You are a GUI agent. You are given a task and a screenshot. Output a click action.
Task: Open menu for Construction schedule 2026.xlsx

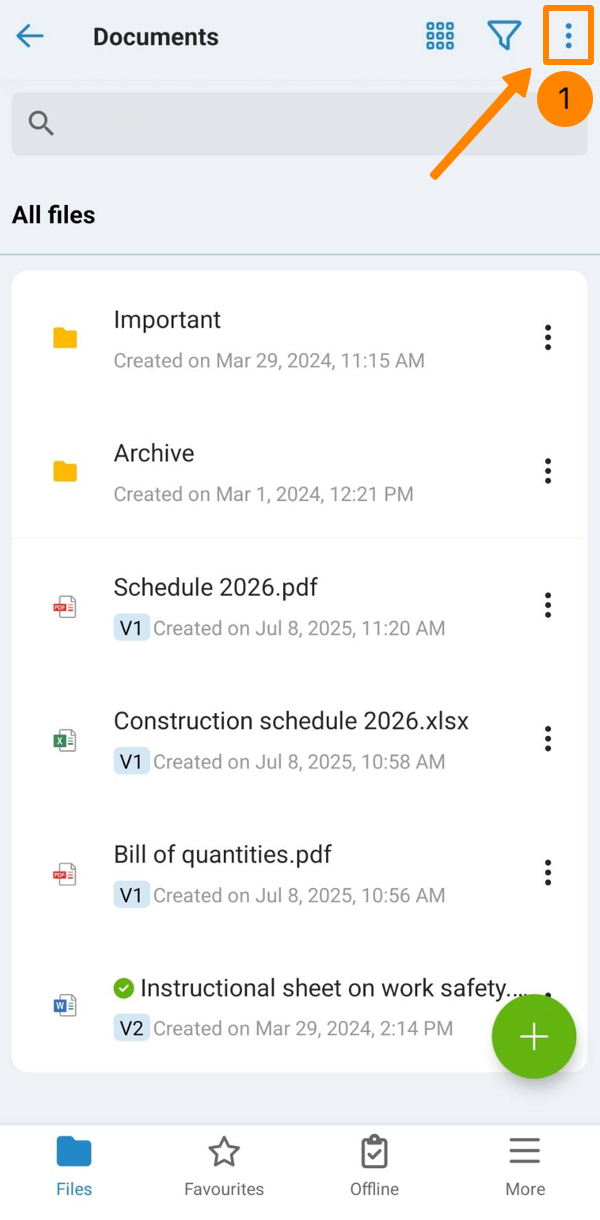click(x=547, y=739)
